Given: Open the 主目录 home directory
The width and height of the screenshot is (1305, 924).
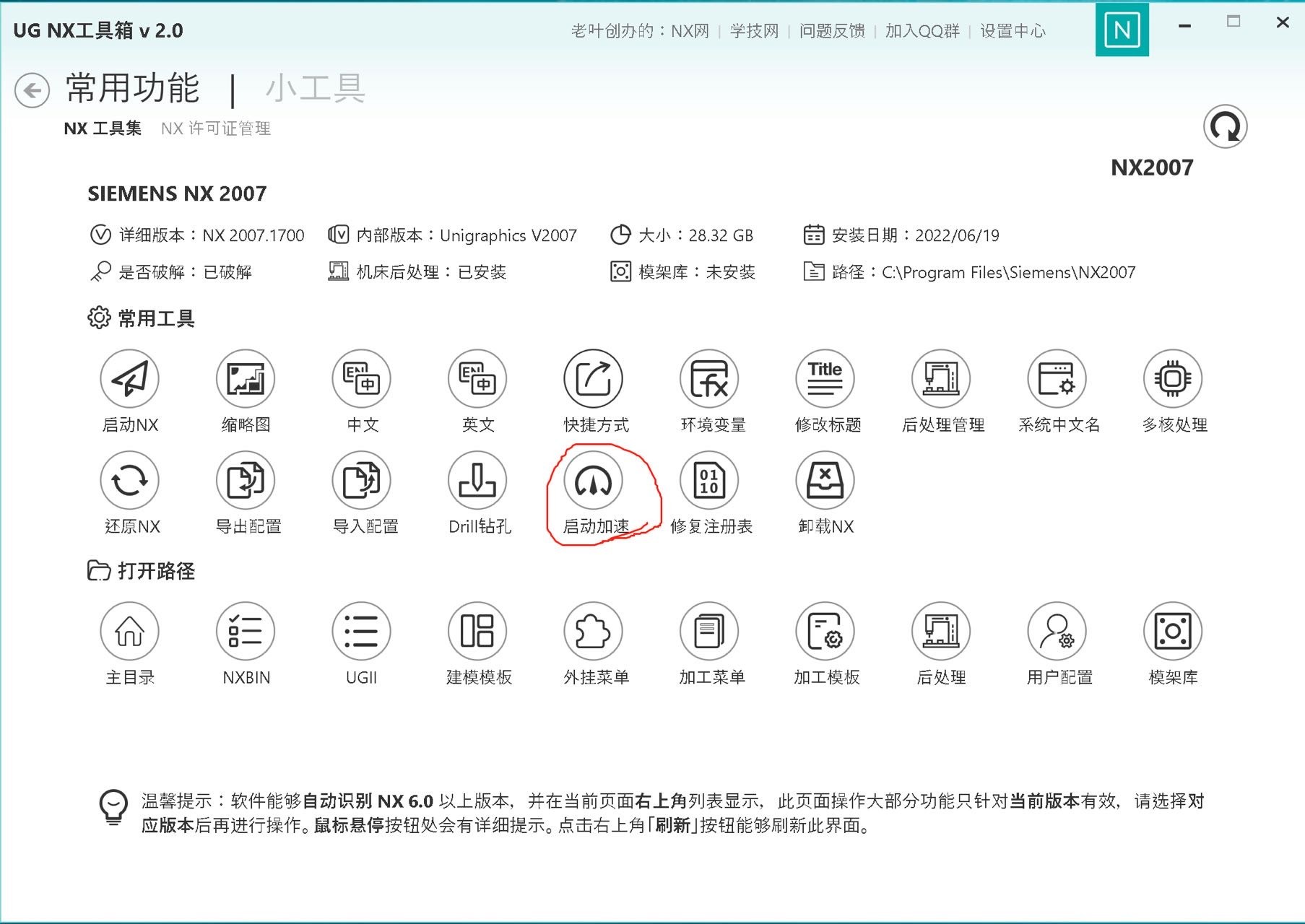Looking at the screenshot, I should click(x=129, y=632).
